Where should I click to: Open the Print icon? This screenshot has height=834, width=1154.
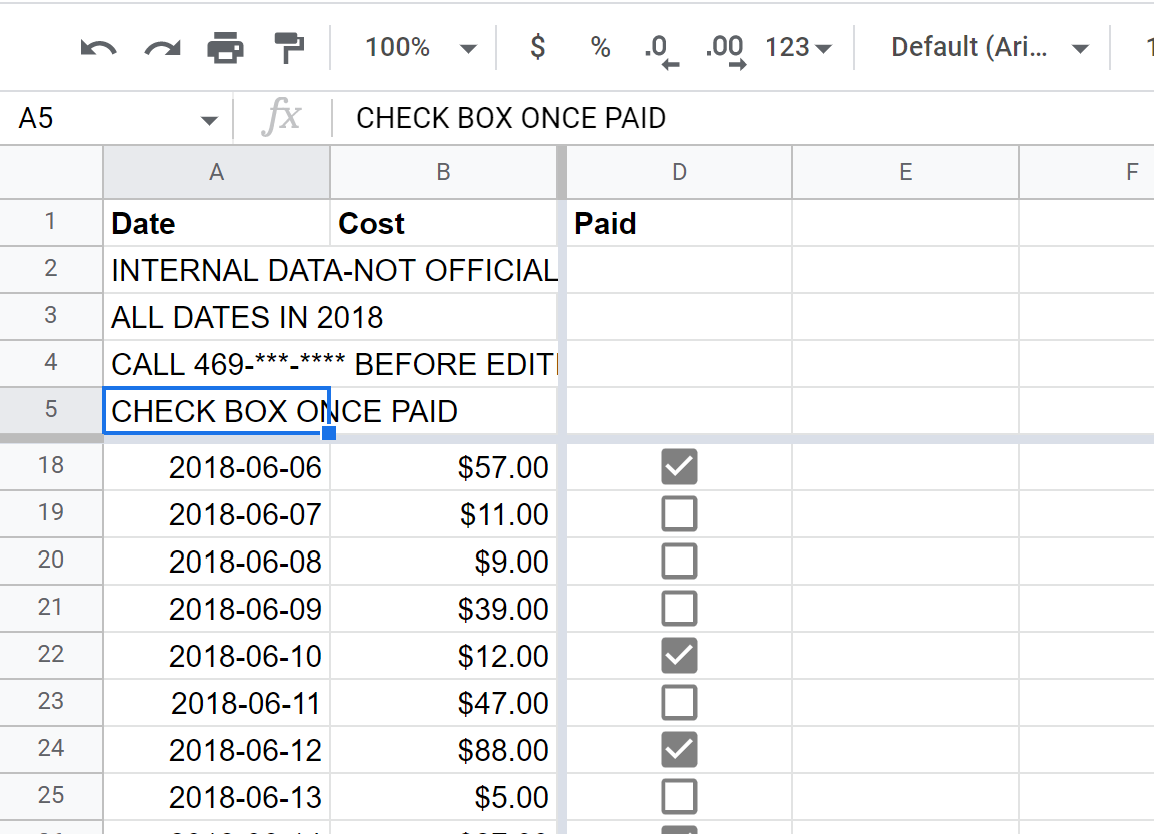tap(225, 46)
